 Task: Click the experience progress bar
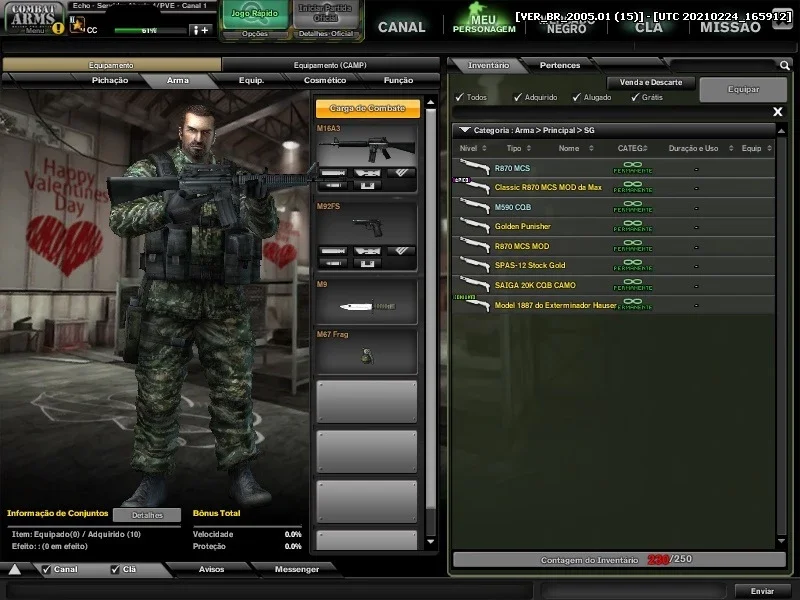[x=150, y=31]
